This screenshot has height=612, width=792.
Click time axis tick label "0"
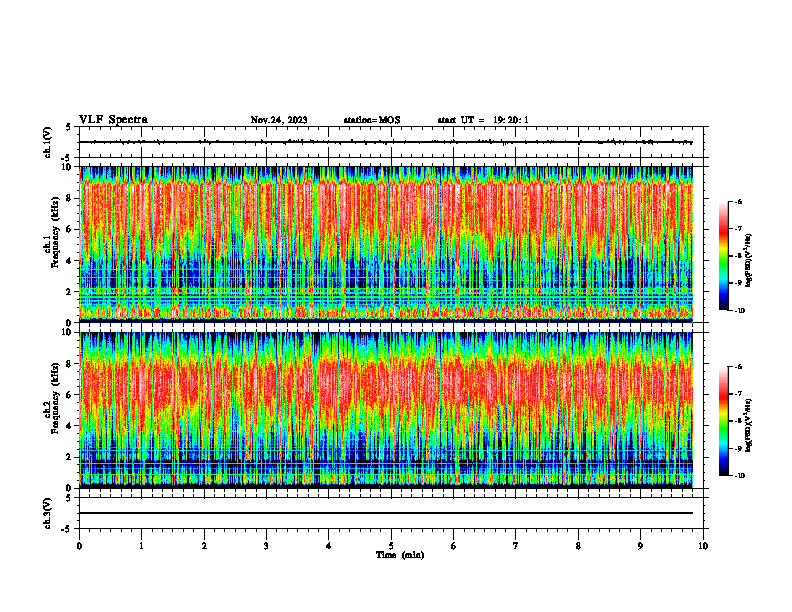[x=79, y=546]
